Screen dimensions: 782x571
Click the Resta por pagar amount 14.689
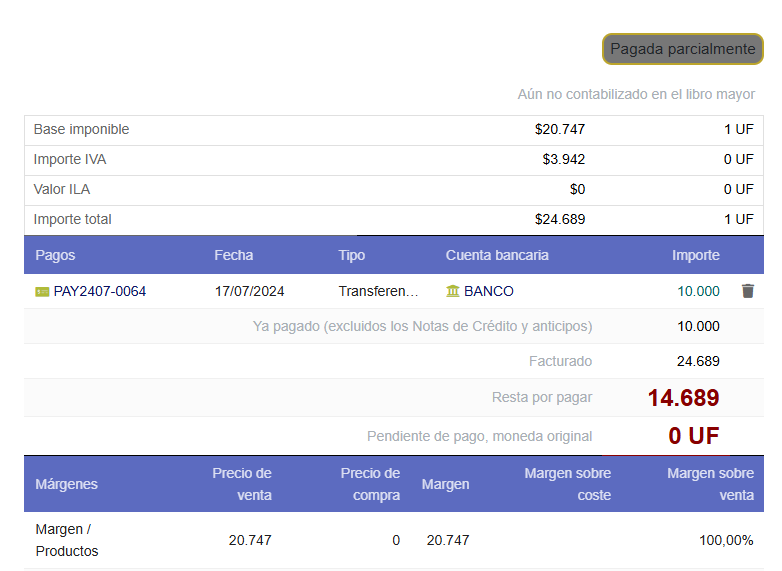coord(684,397)
